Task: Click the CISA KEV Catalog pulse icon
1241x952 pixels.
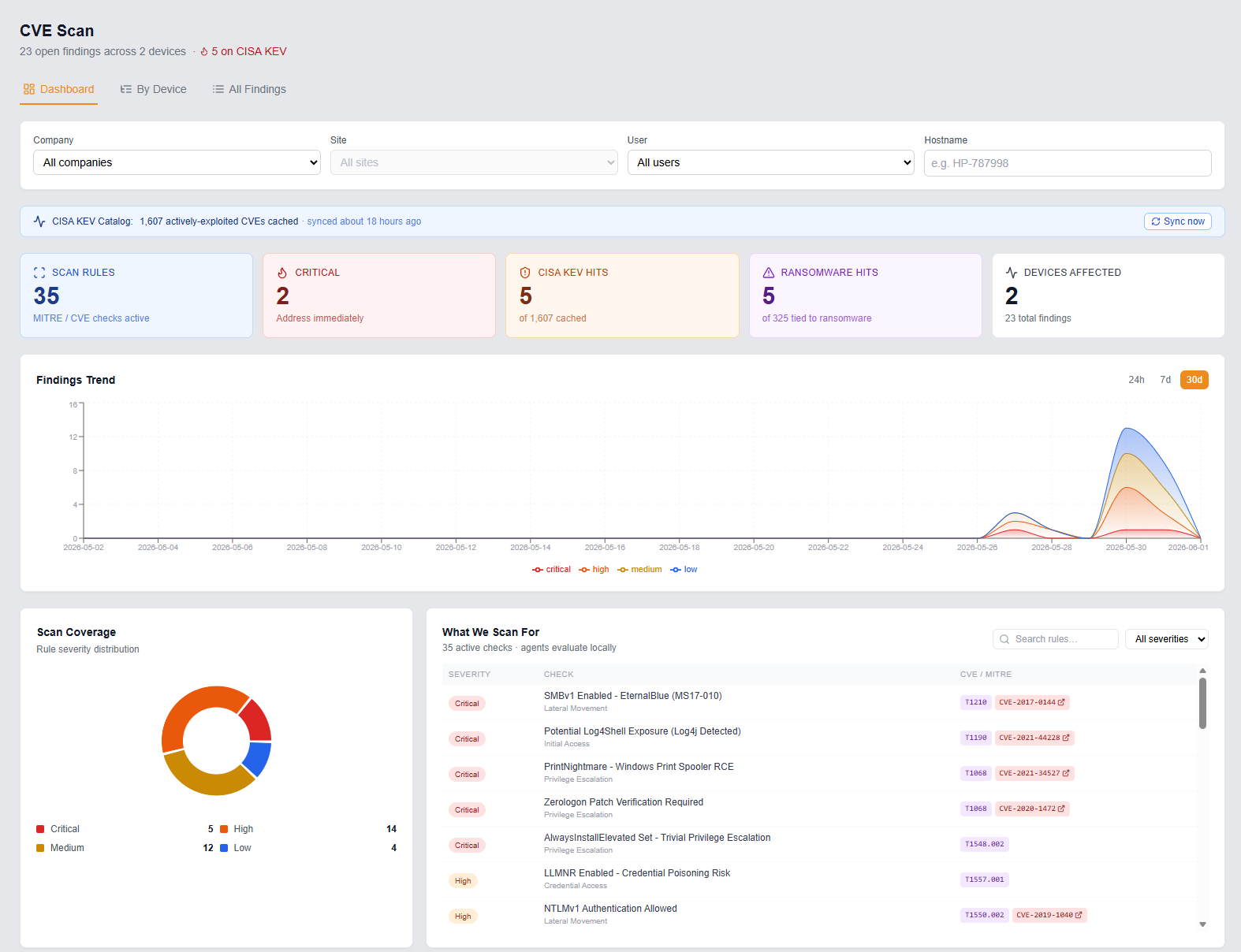Action: point(39,221)
